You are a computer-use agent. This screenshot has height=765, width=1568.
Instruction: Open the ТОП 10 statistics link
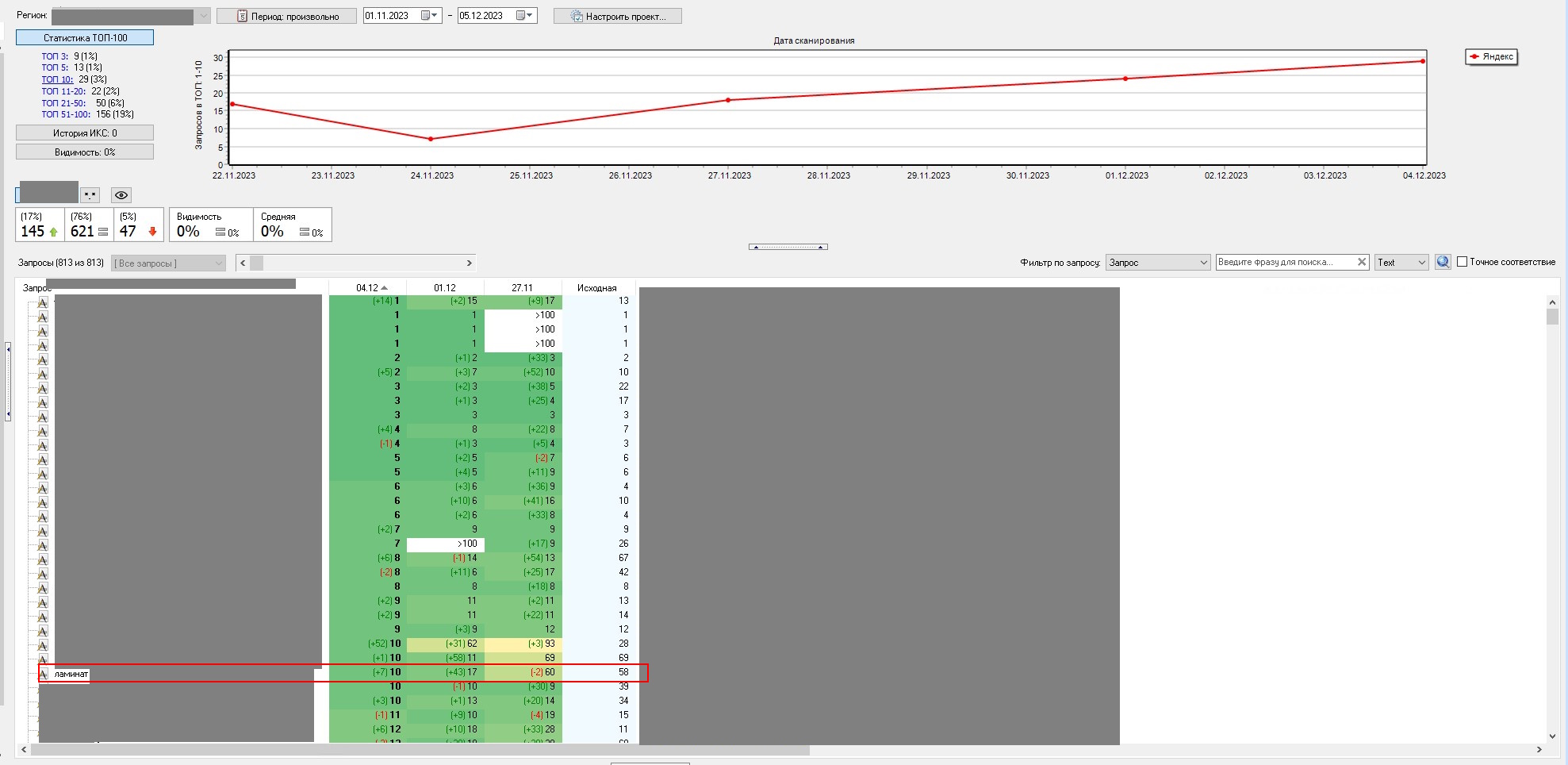pyautogui.click(x=57, y=79)
